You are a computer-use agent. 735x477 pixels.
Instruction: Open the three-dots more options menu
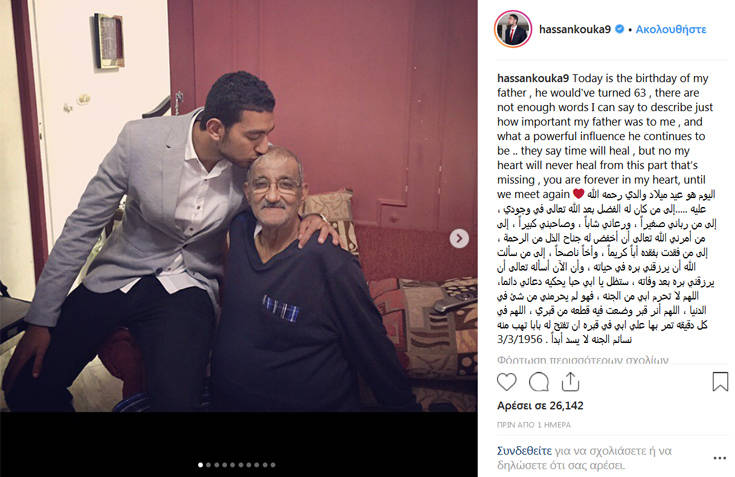[720, 458]
